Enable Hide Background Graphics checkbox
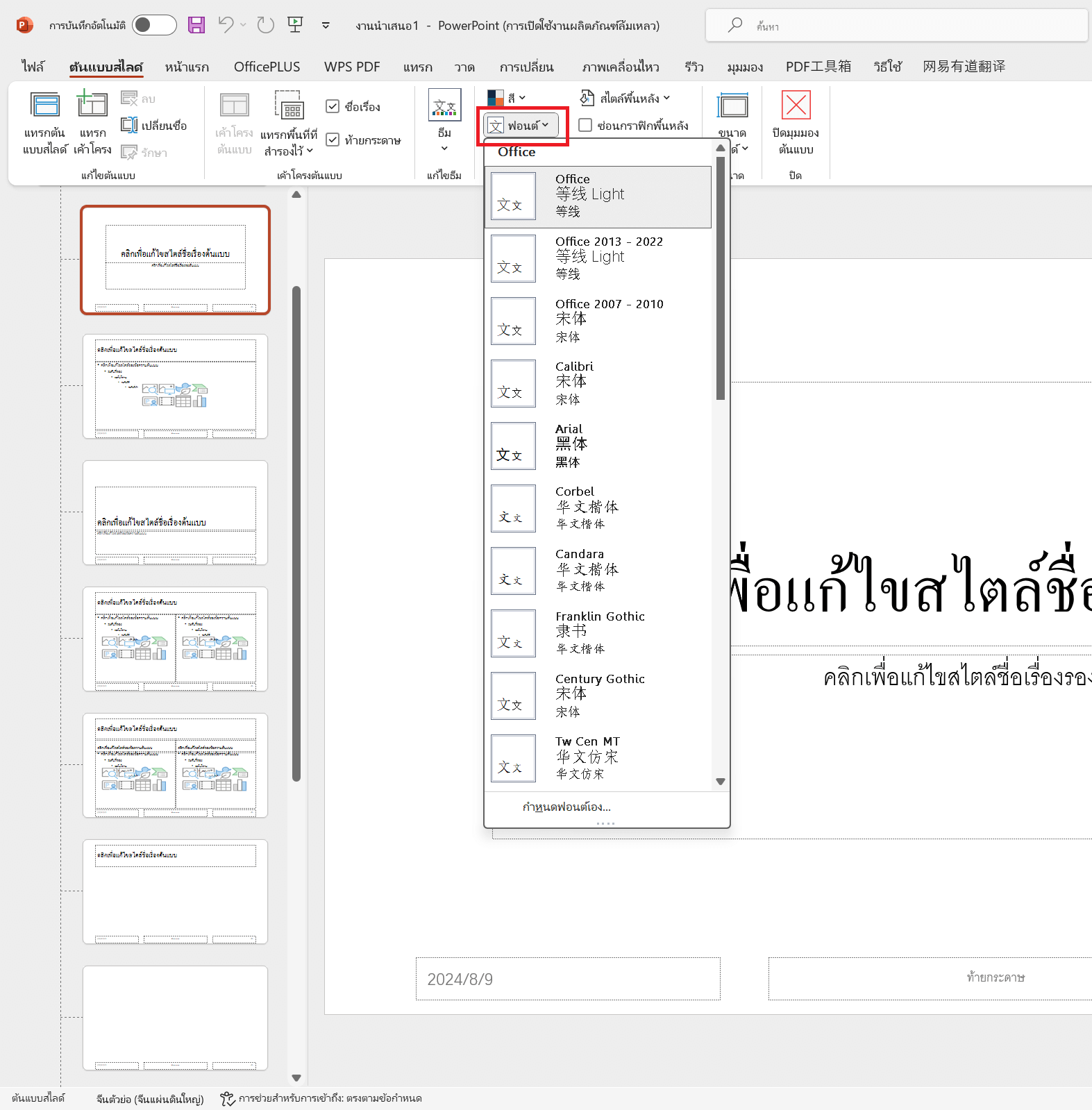1092x1110 pixels. coord(585,125)
